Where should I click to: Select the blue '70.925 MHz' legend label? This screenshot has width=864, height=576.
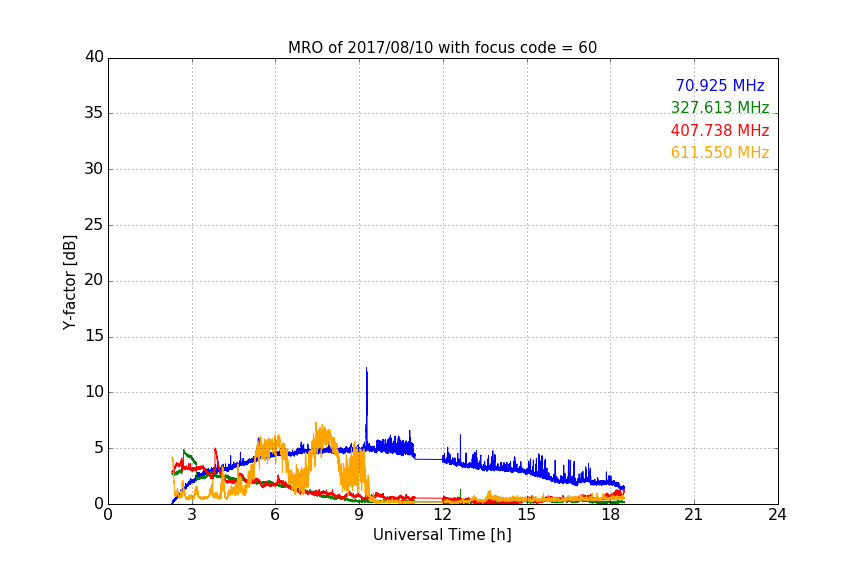pos(720,85)
